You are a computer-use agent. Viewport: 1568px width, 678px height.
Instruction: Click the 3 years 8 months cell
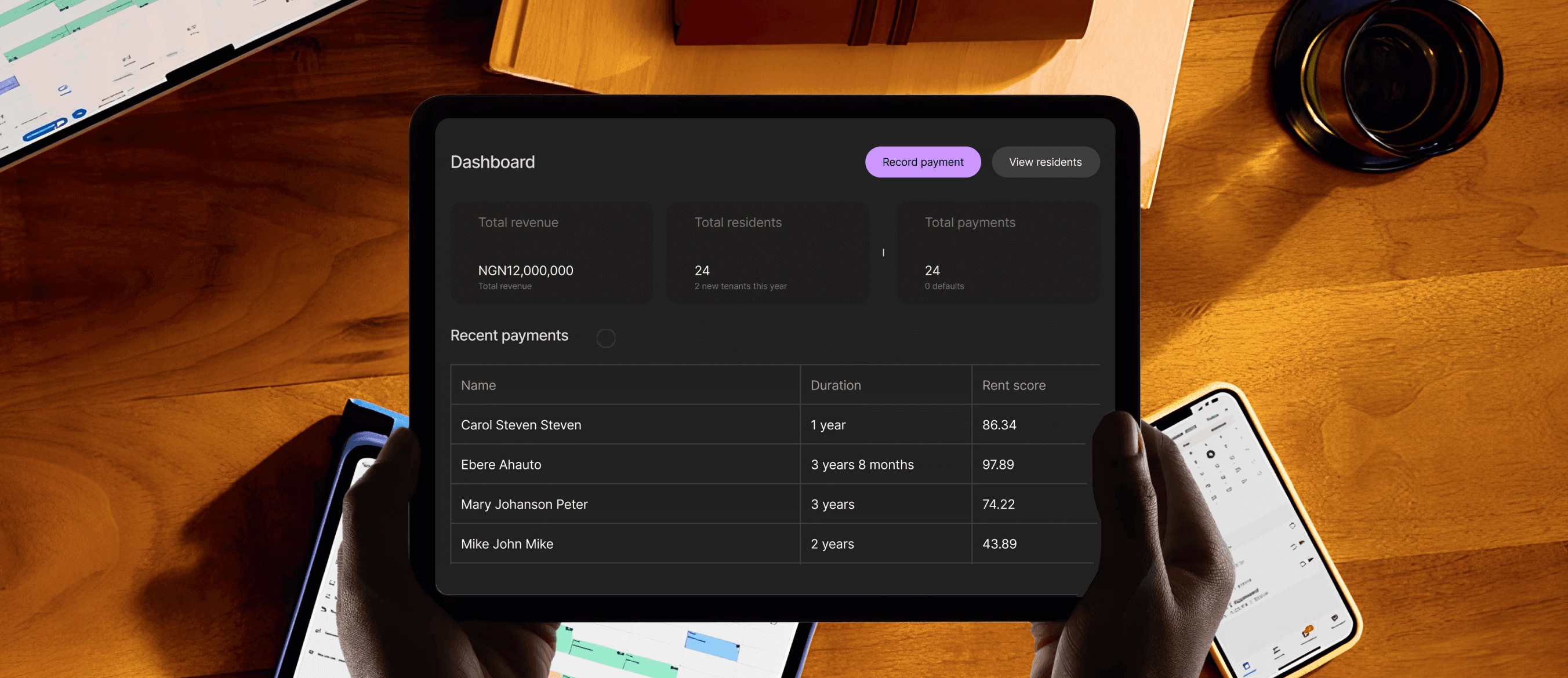(x=862, y=464)
